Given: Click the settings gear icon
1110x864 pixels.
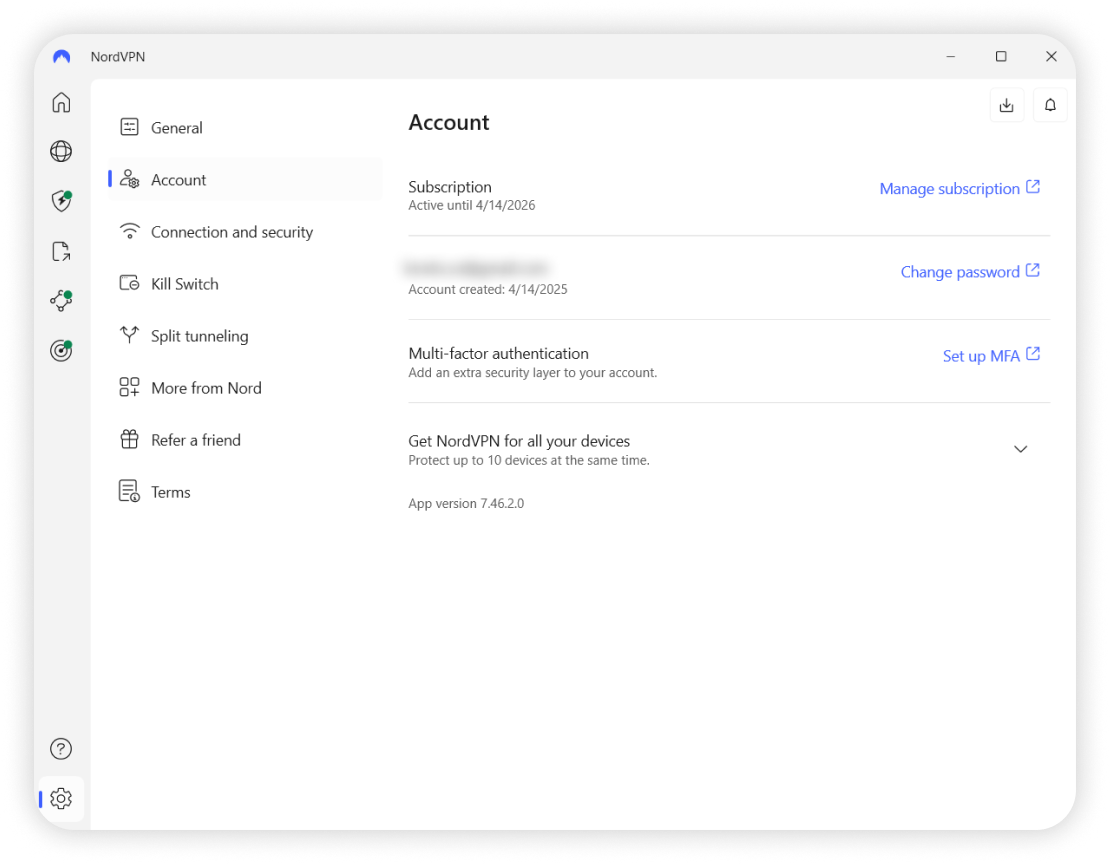Looking at the screenshot, I should tap(61, 799).
